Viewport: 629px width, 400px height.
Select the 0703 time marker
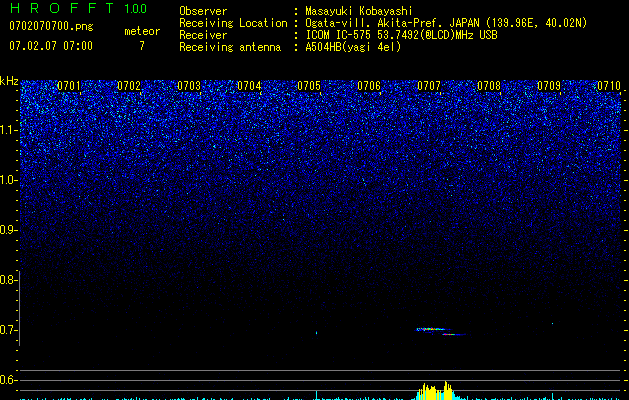coord(189,86)
